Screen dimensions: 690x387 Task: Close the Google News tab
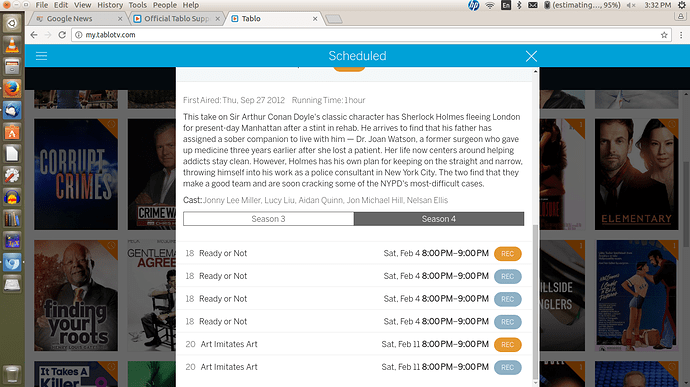(x=120, y=19)
